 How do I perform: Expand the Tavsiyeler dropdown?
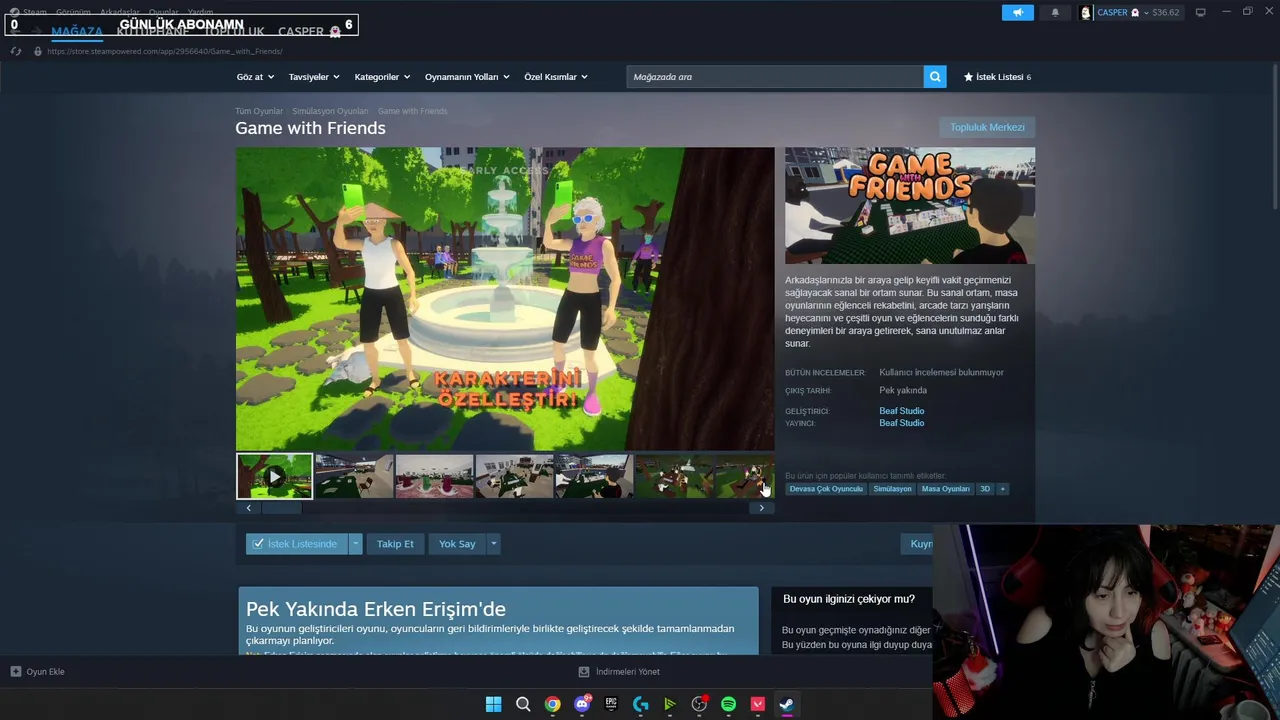click(314, 77)
